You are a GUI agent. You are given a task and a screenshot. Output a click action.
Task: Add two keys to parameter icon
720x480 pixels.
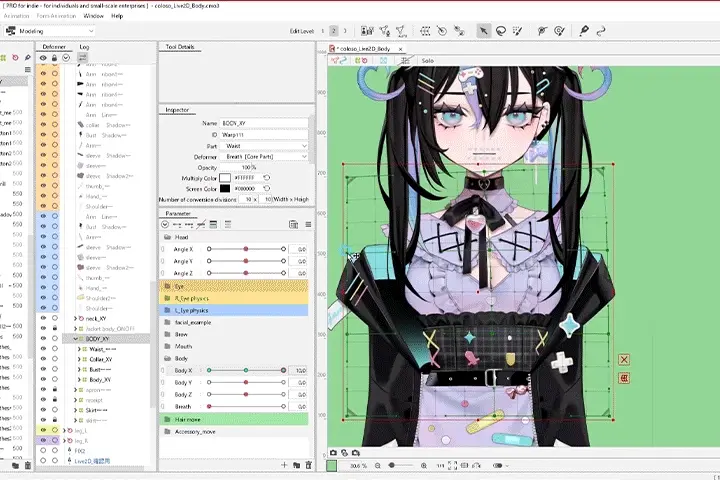click(177, 225)
